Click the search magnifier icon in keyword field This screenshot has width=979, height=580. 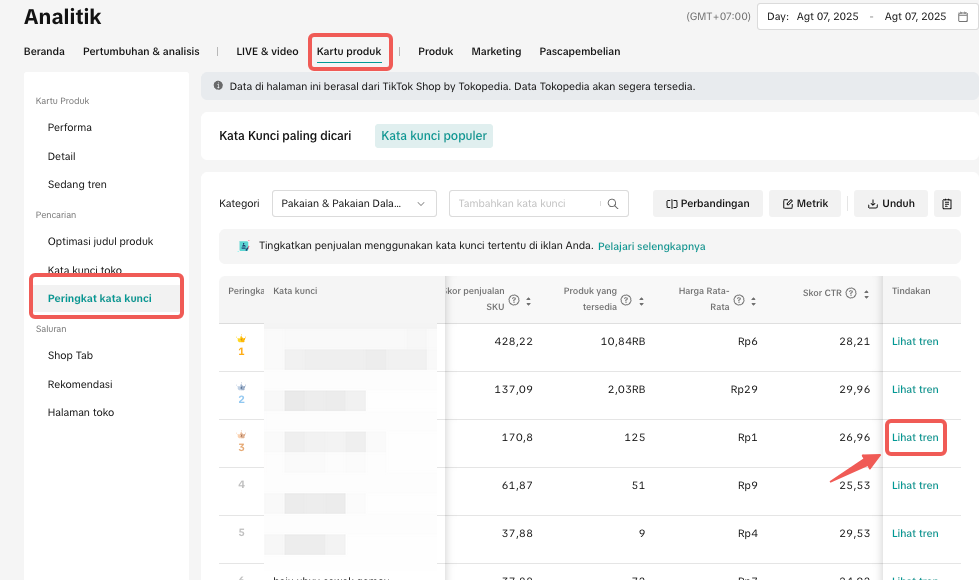613,204
